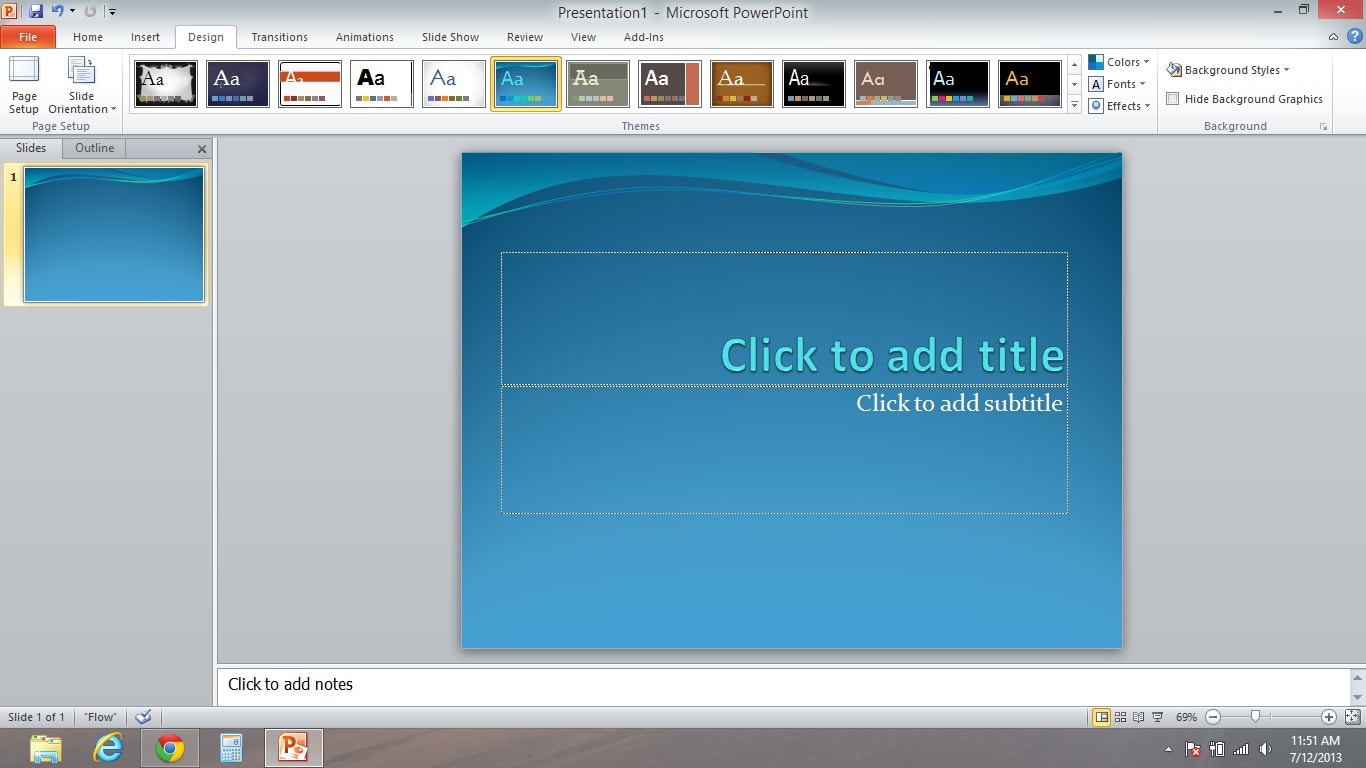The width and height of the screenshot is (1366, 768).
Task: Click the spell check icon in status bar
Action: click(143, 717)
